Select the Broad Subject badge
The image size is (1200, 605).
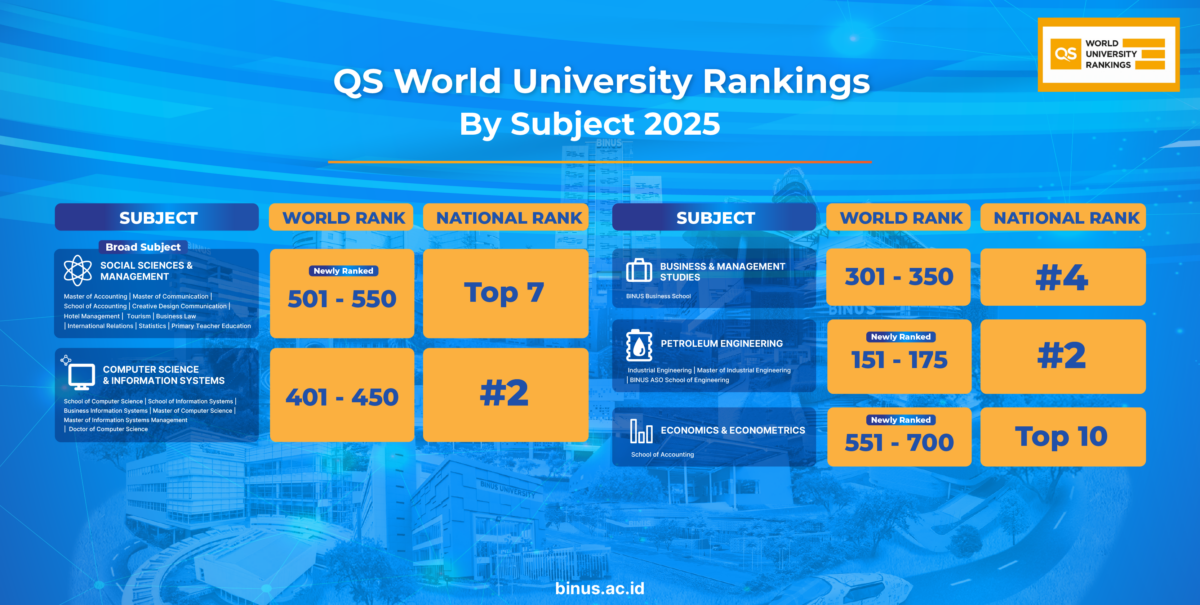[x=143, y=247]
